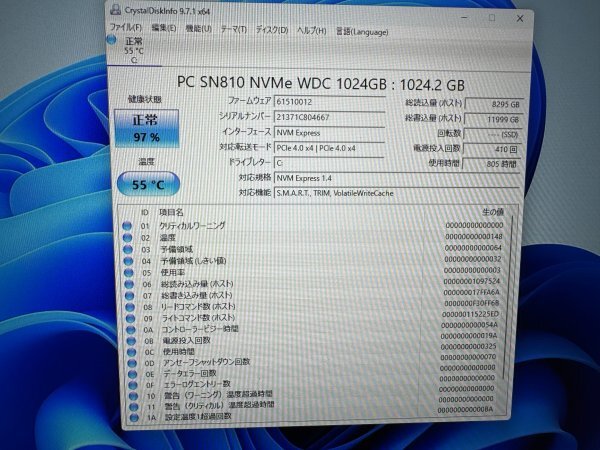Viewport: 600px width, 450px height.
Task: Select the コントローラービジー時間 attribute name
Action: [200, 329]
